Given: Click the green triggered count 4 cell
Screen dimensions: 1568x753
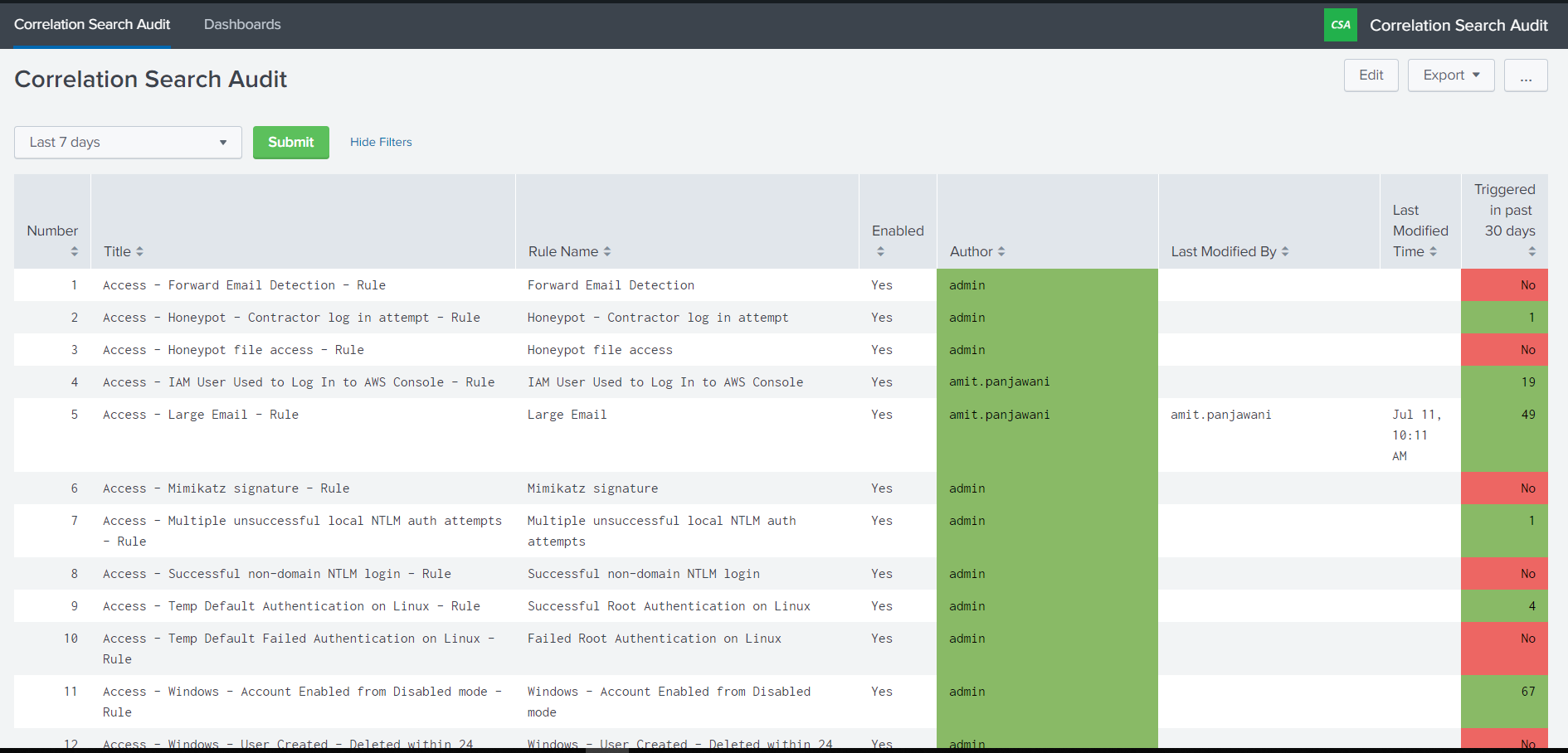Looking at the screenshot, I should click(x=1504, y=606).
